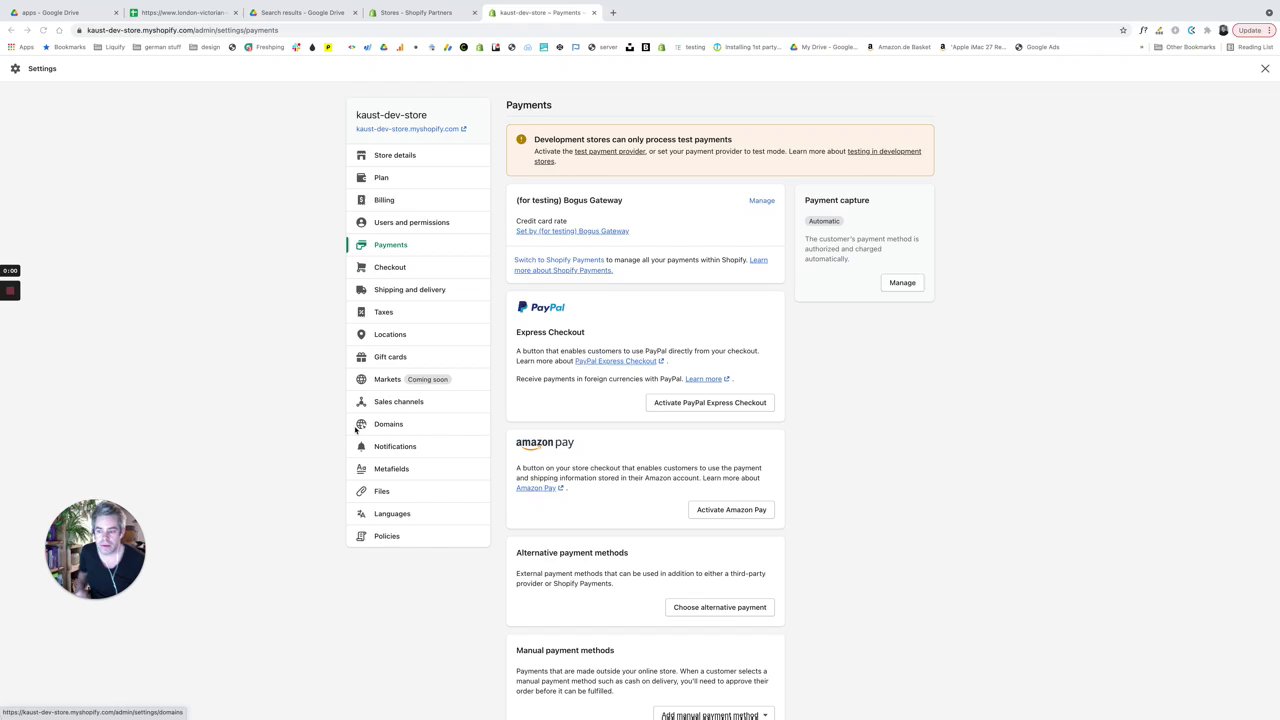Screen dimensions: 1280x720
Task: Open the Add manual payment method dropdown
Action: pyautogui.click(x=715, y=715)
